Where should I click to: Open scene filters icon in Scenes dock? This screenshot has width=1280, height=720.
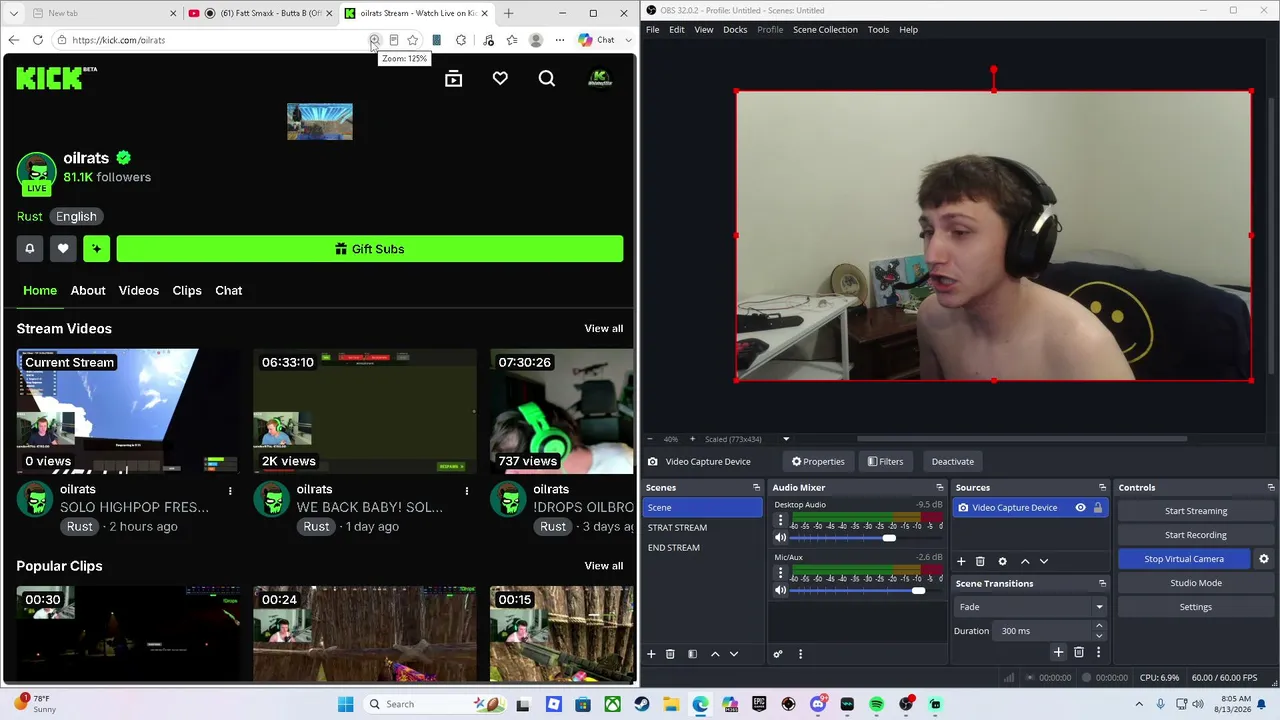692,654
